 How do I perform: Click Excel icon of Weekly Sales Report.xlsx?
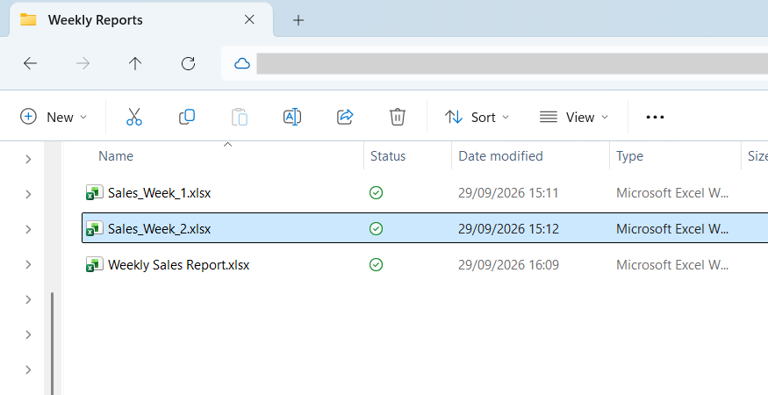(x=95, y=265)
